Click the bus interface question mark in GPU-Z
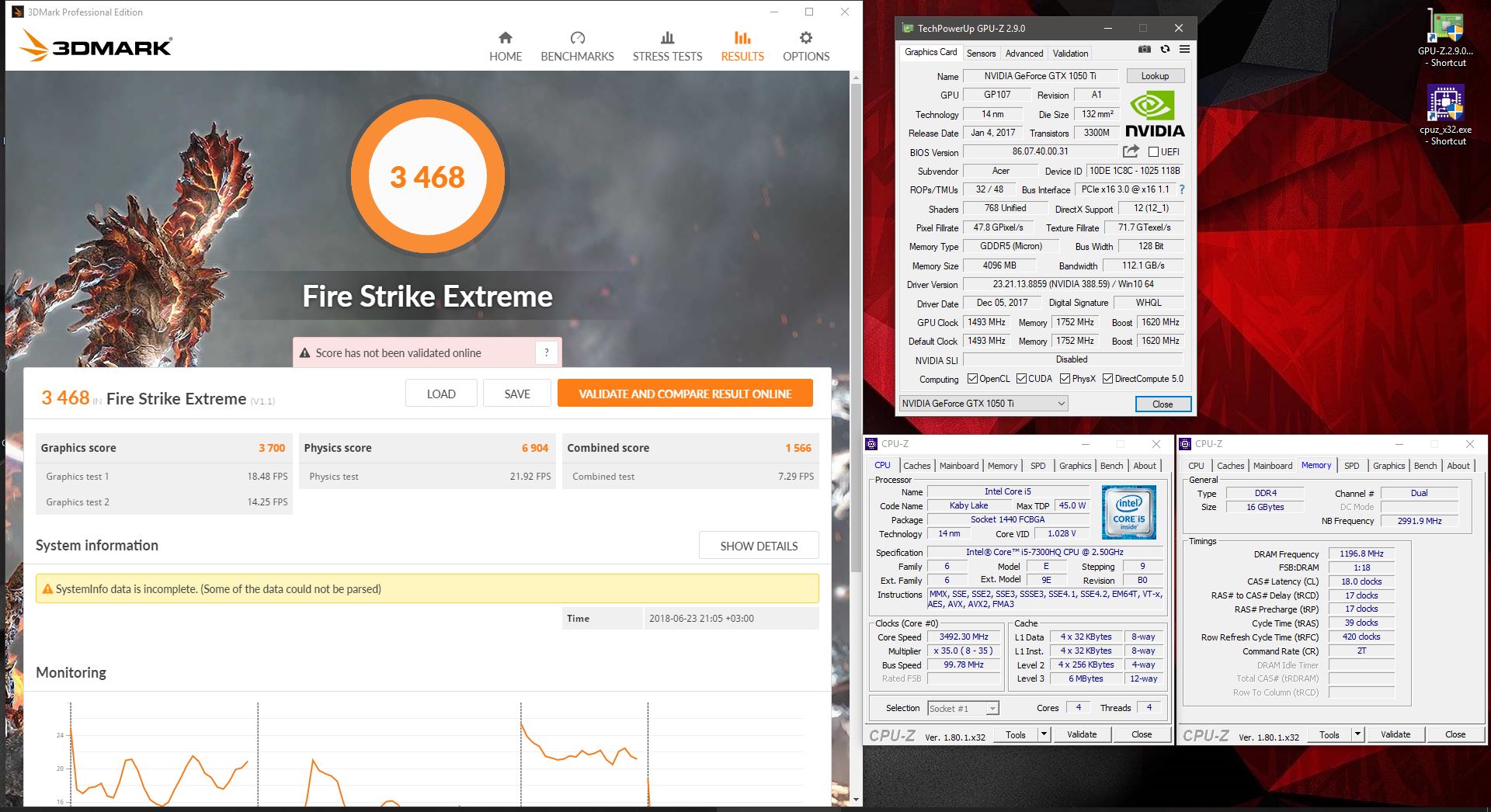This screenshot has height=812, width=1491. click(x=1182, y=189)
